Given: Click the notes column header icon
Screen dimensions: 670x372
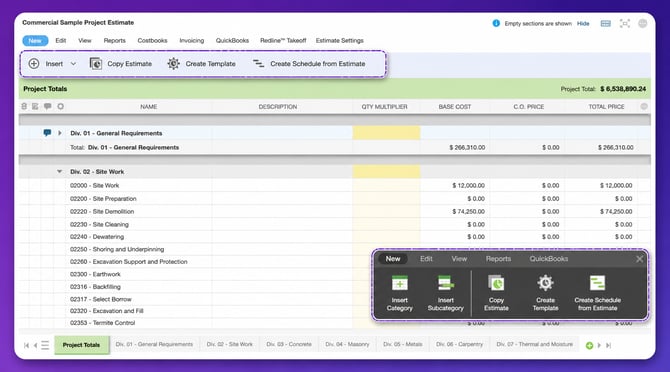Looking at the screenshot, I should pyautogui.click(x=35, y=106).
